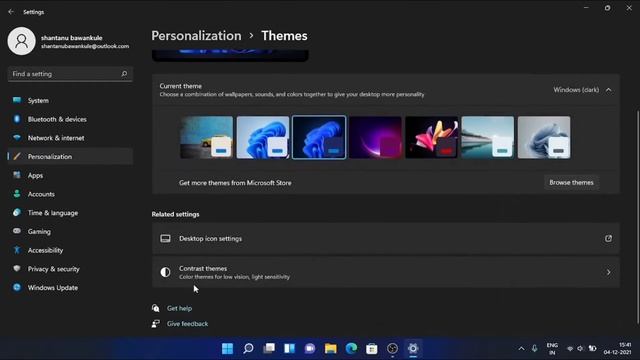Select the yellow car wall theme thumbnail

tap(207, 137)
